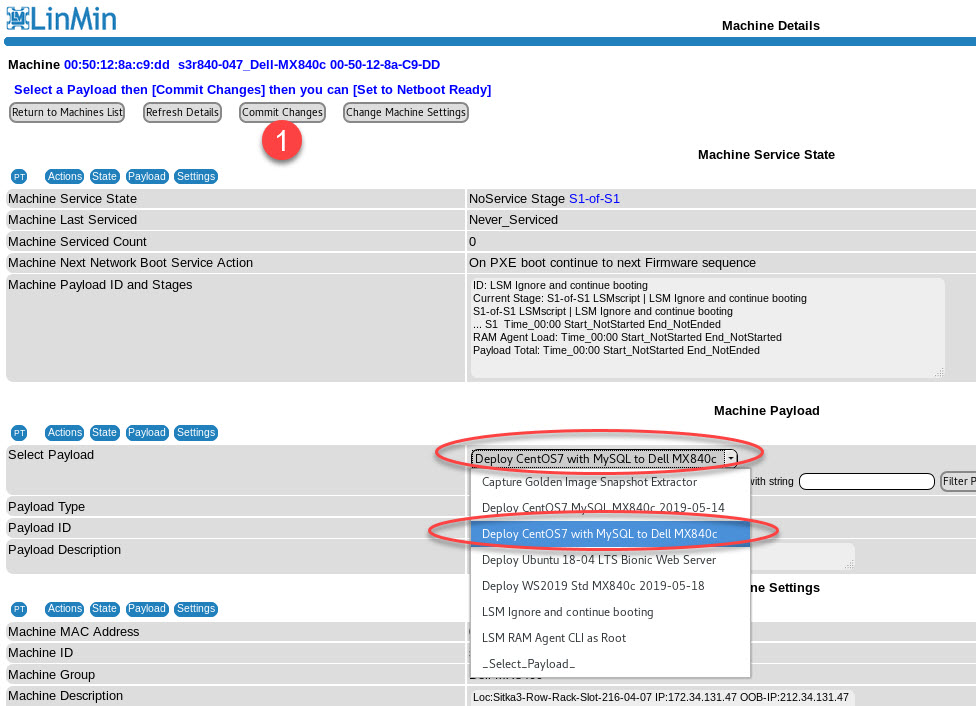976x706 pixels.
Task: Return to Machines List
Action: pos(67,112)
